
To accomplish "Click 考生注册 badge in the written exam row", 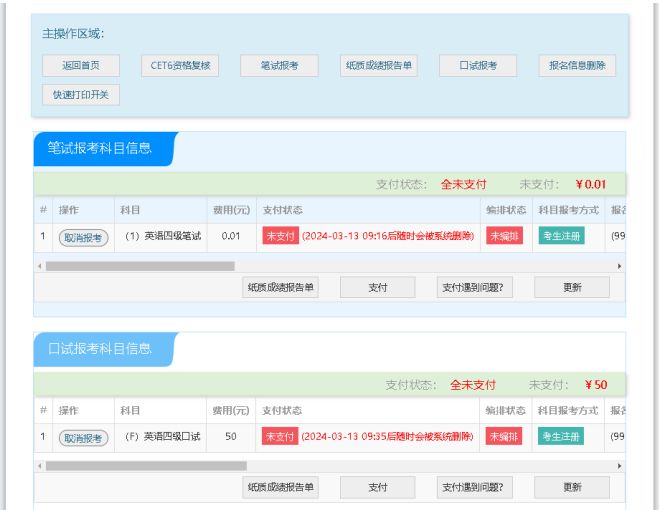I will click(x=561, y=236).
